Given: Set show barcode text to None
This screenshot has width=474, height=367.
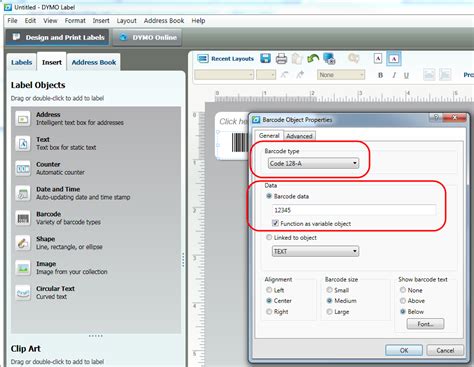Looking at the screenshot, I should (x=403, y=290).
